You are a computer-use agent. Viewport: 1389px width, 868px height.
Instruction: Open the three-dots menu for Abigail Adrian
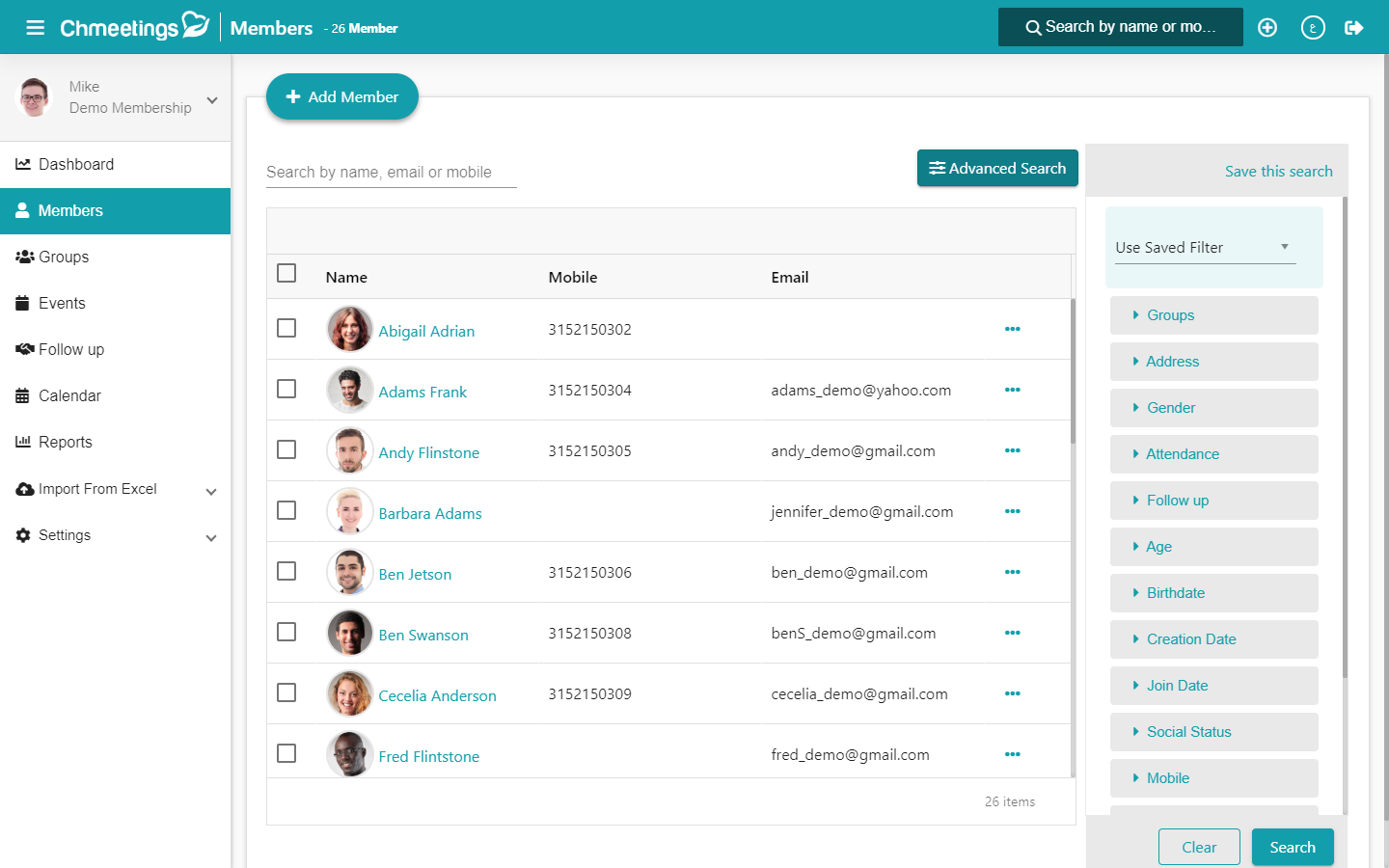coord(1012,329)
